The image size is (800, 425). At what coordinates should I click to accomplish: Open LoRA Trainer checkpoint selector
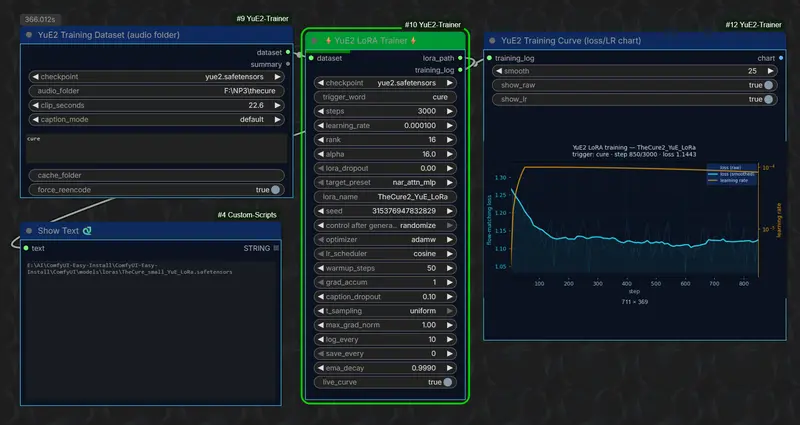point(385,83)
